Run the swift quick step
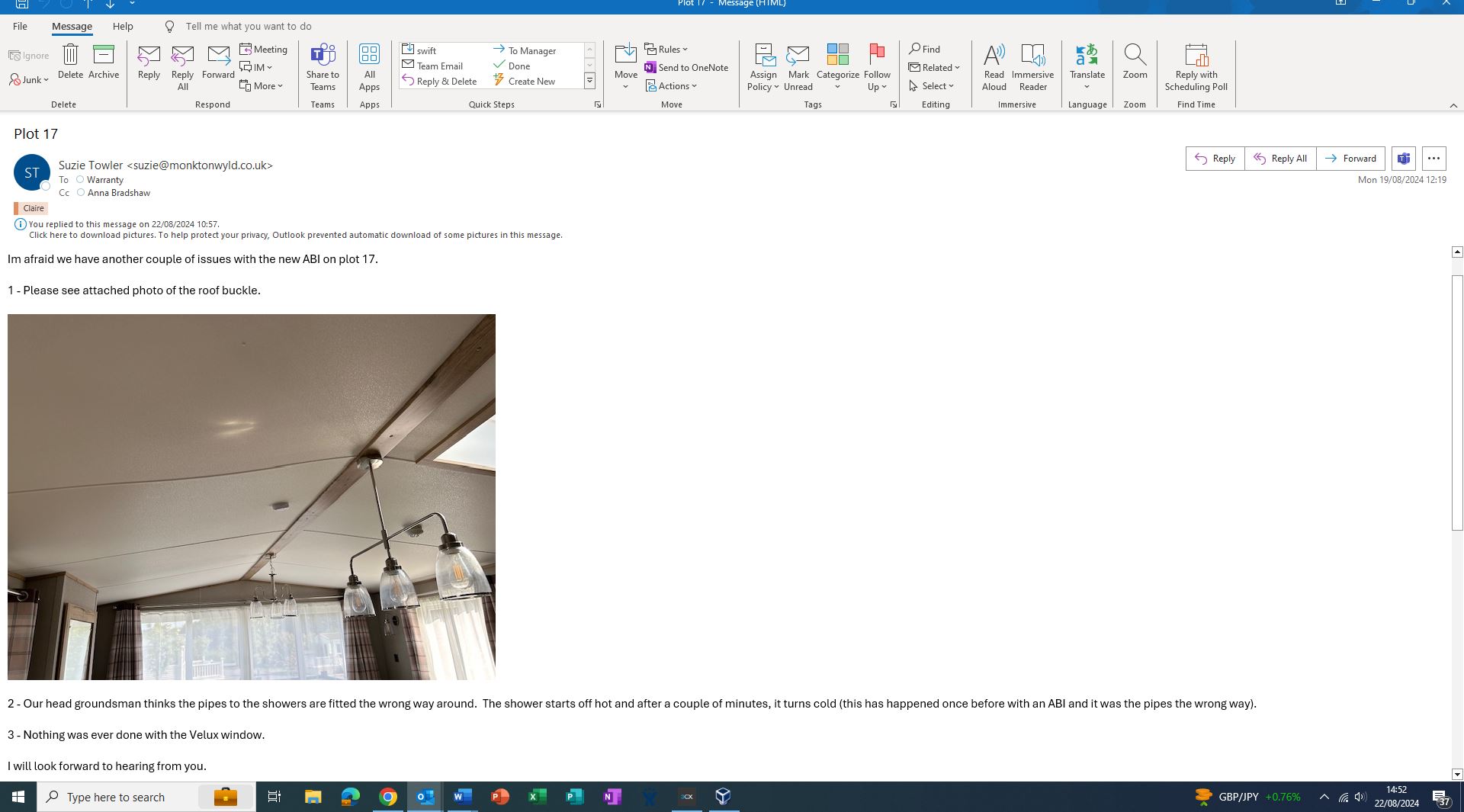The image size is (1464, 812). point(419,50)
